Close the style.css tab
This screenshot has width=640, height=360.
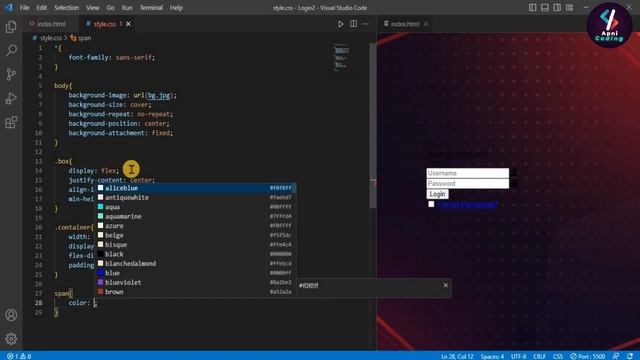(x=128, y=24)
